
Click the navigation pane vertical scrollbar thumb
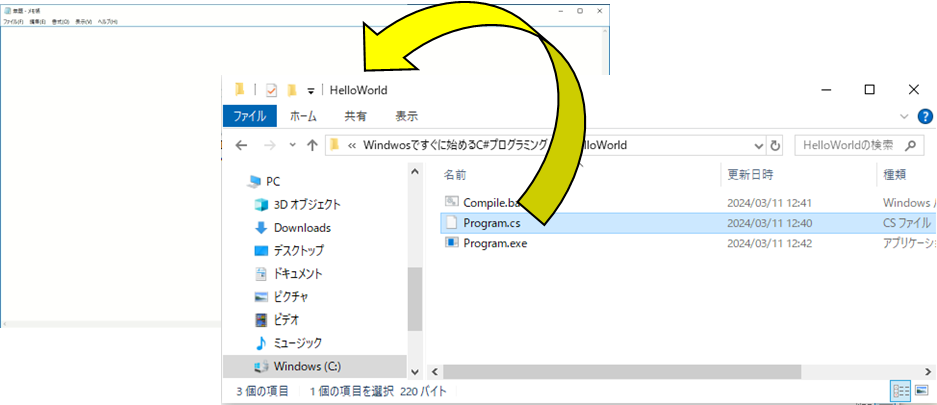415,299
